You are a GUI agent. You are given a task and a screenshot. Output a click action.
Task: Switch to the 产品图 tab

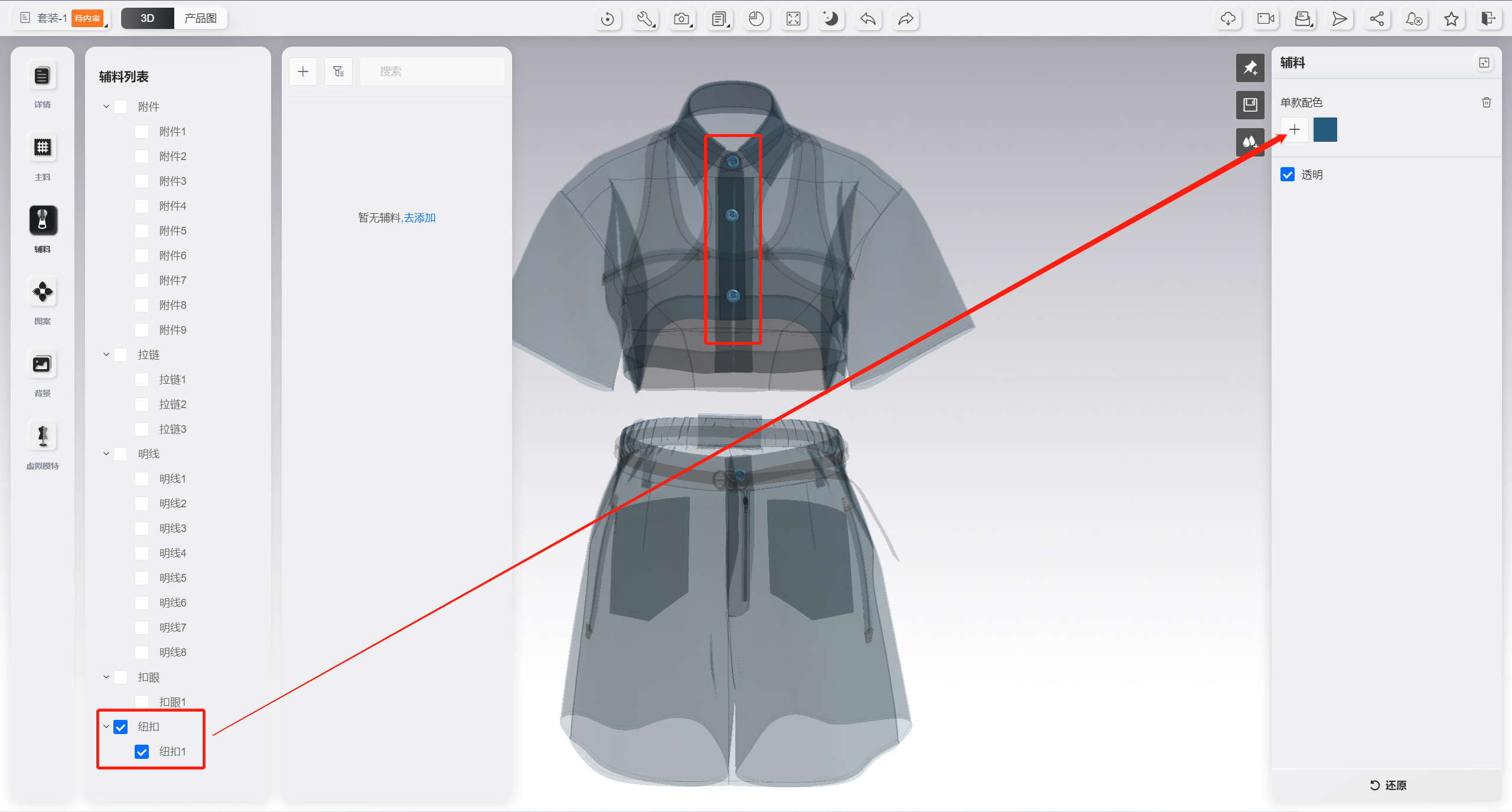click(x=200, y=18)
